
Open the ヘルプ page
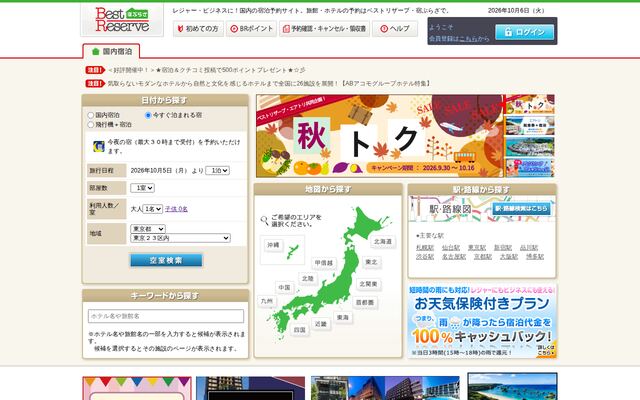click(x=395, y=29)
